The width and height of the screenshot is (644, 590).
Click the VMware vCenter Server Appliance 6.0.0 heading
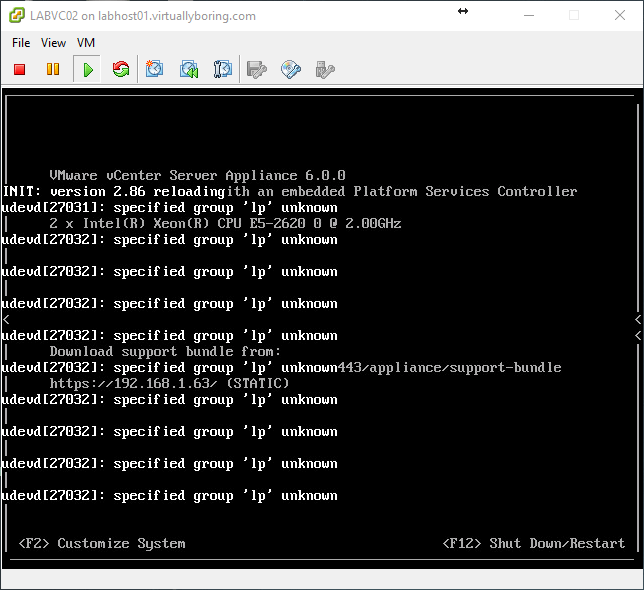tap(197, 175)
